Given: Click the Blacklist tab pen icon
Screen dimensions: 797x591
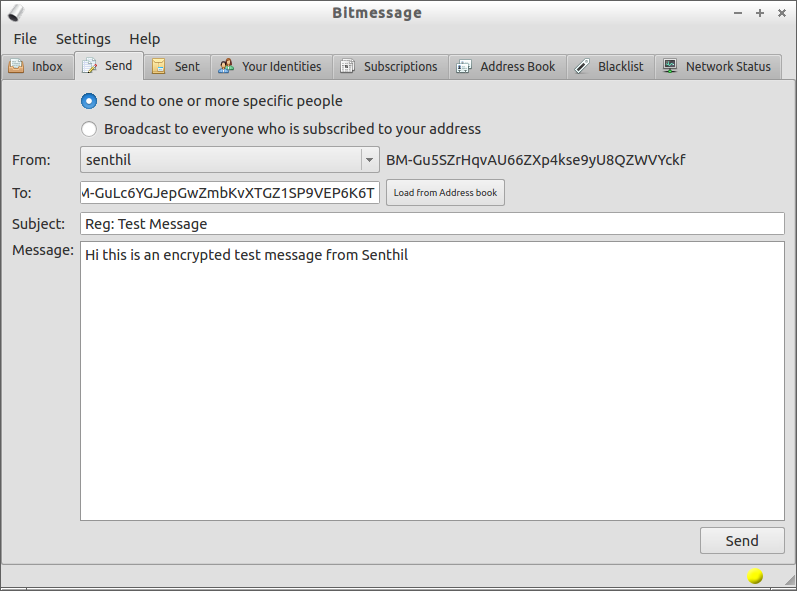Looking at the screenshot, I should pos(582,66).
